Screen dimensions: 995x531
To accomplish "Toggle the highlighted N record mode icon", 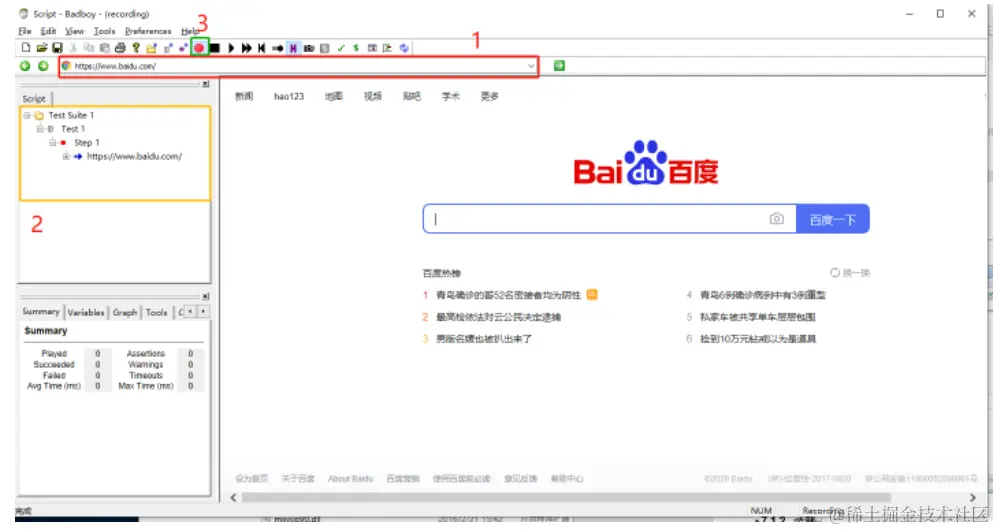I will point(293,48).
